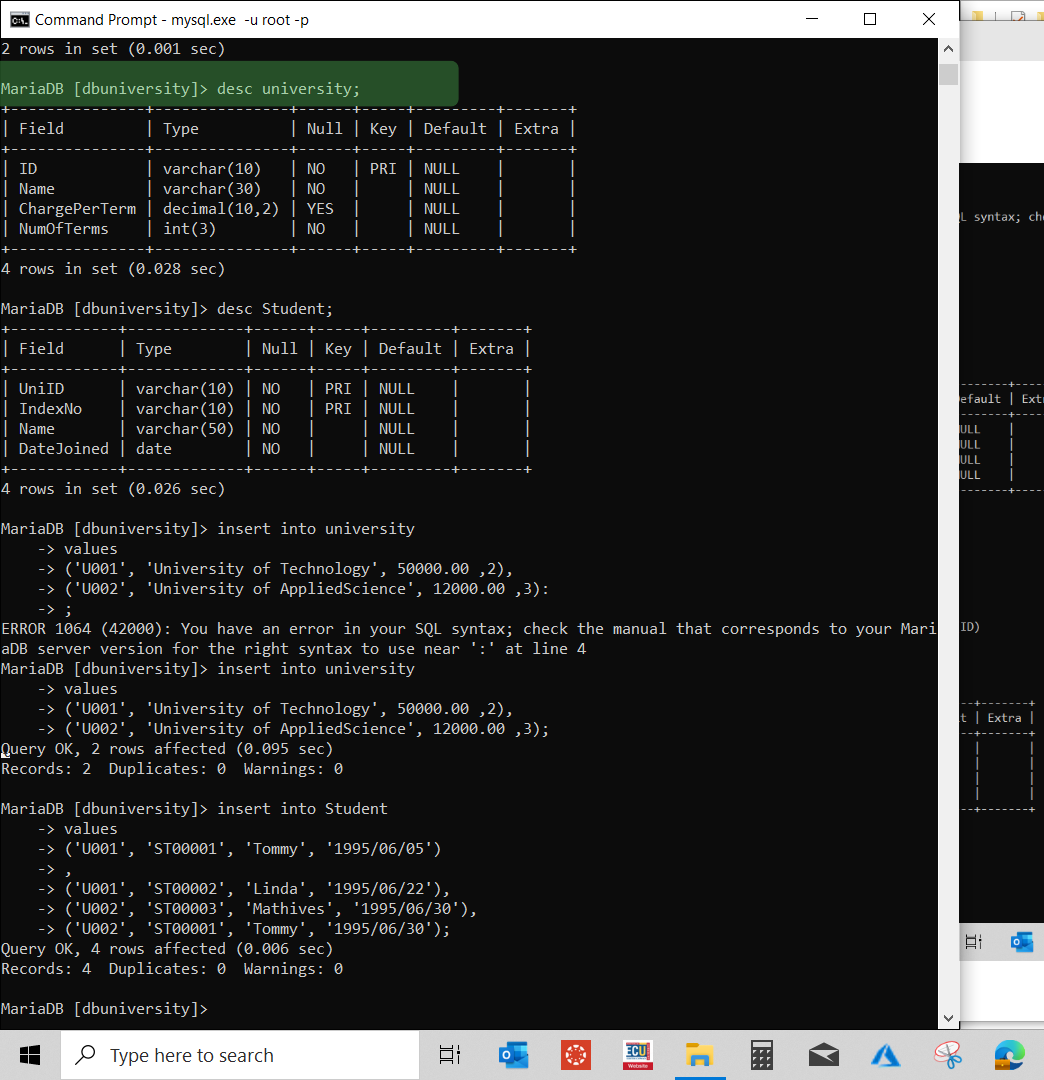
Task: Open Microsoft Azure from the taskbar
Action: (x=885, y=1055)
